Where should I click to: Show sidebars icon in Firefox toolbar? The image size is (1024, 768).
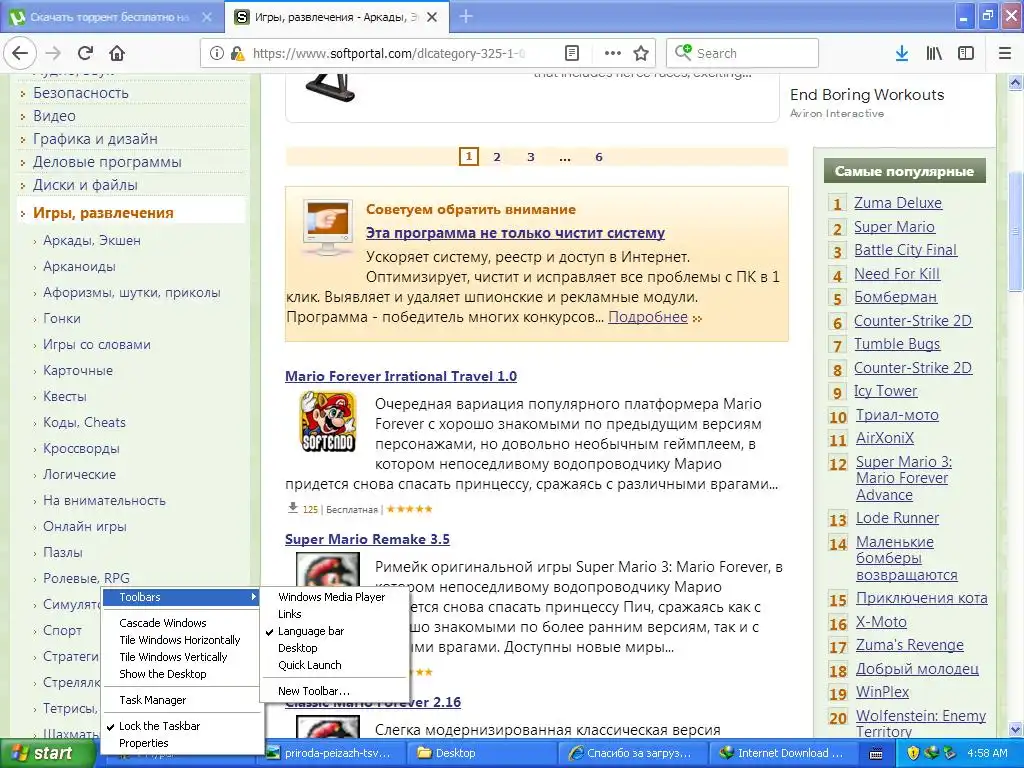[966, 53]
